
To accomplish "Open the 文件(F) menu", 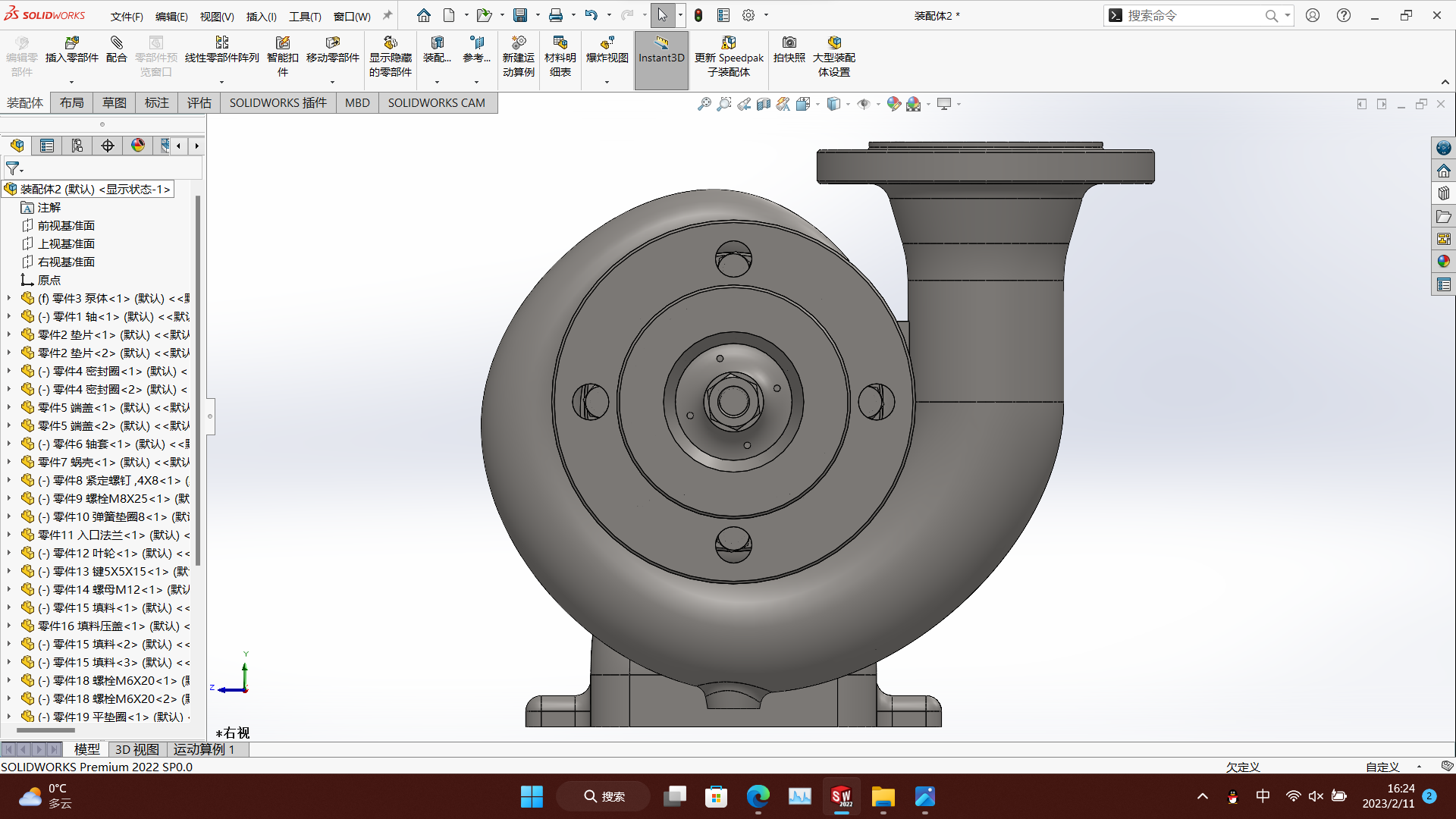I will [x=127, y=16].
